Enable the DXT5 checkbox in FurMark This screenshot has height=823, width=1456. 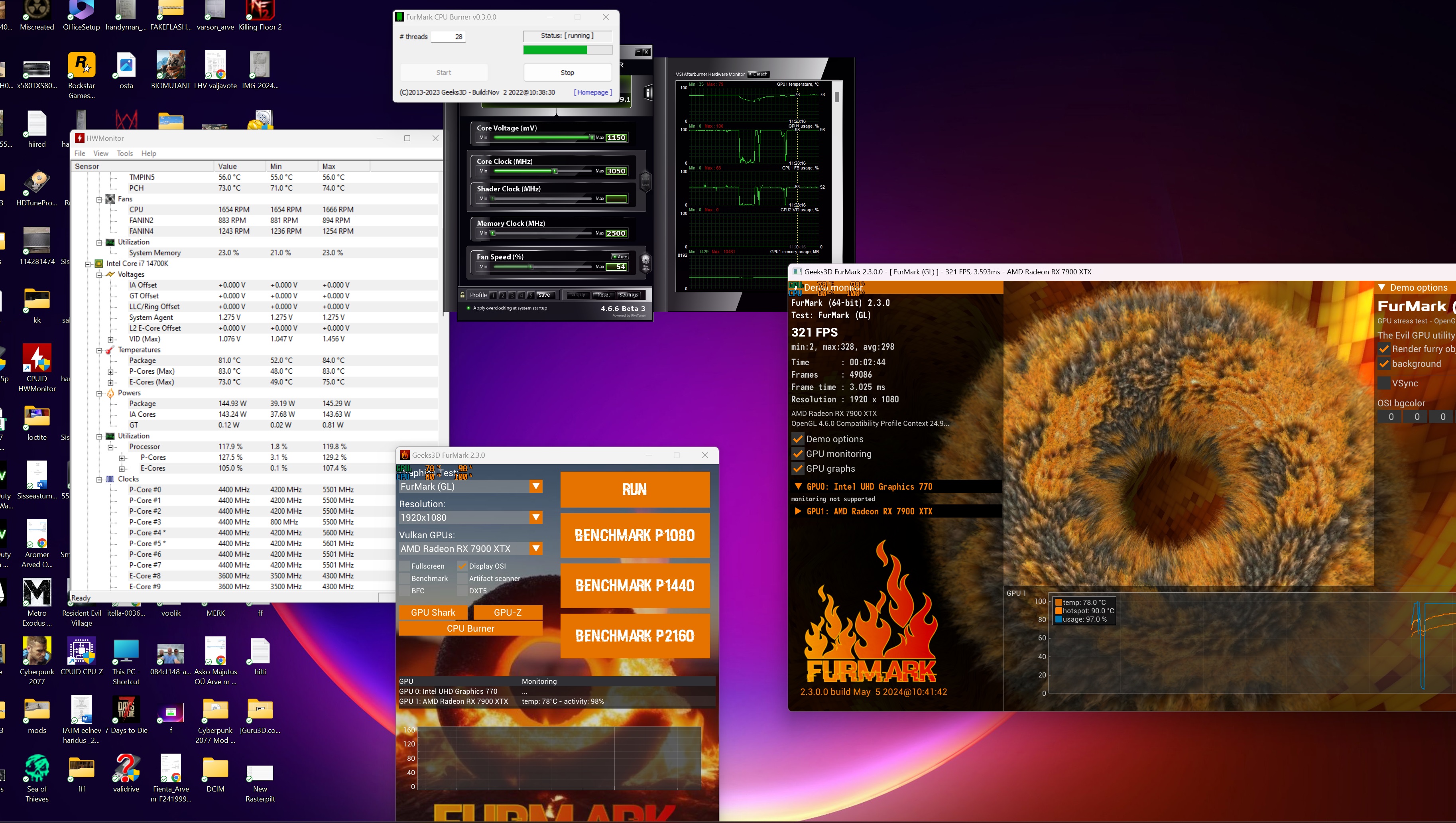pos(462,591)
